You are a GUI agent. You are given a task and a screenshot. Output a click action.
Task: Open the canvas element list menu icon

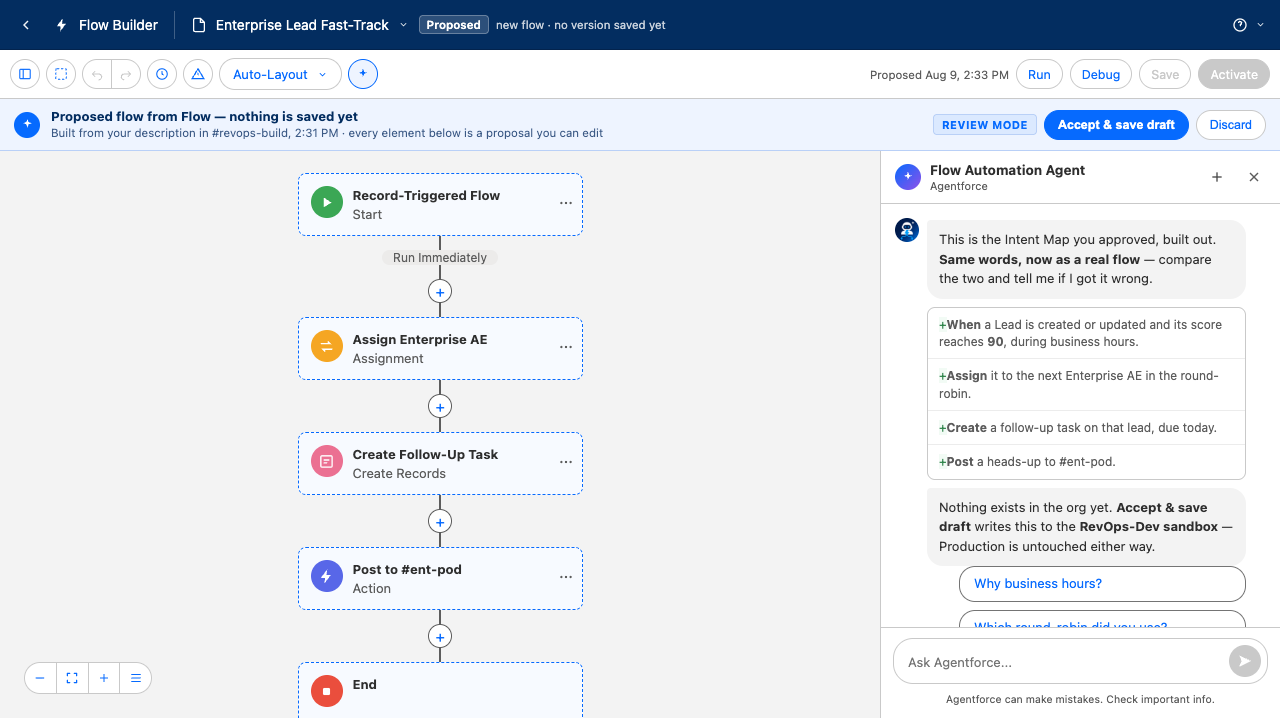point(136,678)
